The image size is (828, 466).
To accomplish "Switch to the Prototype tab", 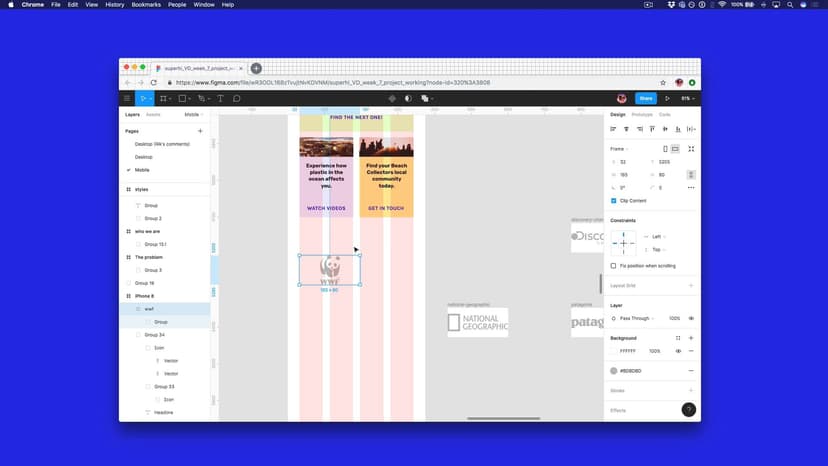I will pos(641,115).
